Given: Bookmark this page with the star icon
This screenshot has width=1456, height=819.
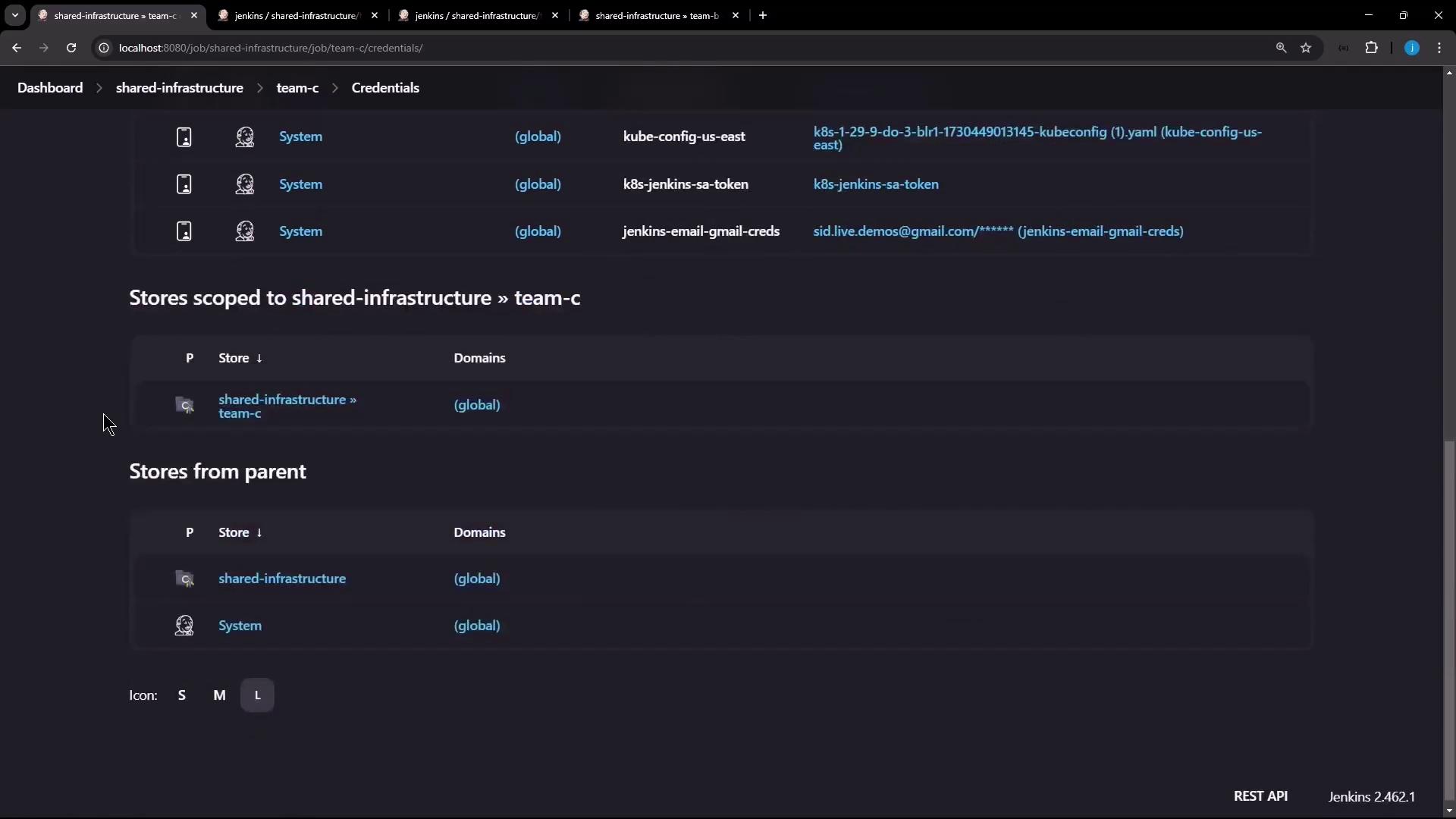Looking at the screenshot, I should [x=1306, y=48].
